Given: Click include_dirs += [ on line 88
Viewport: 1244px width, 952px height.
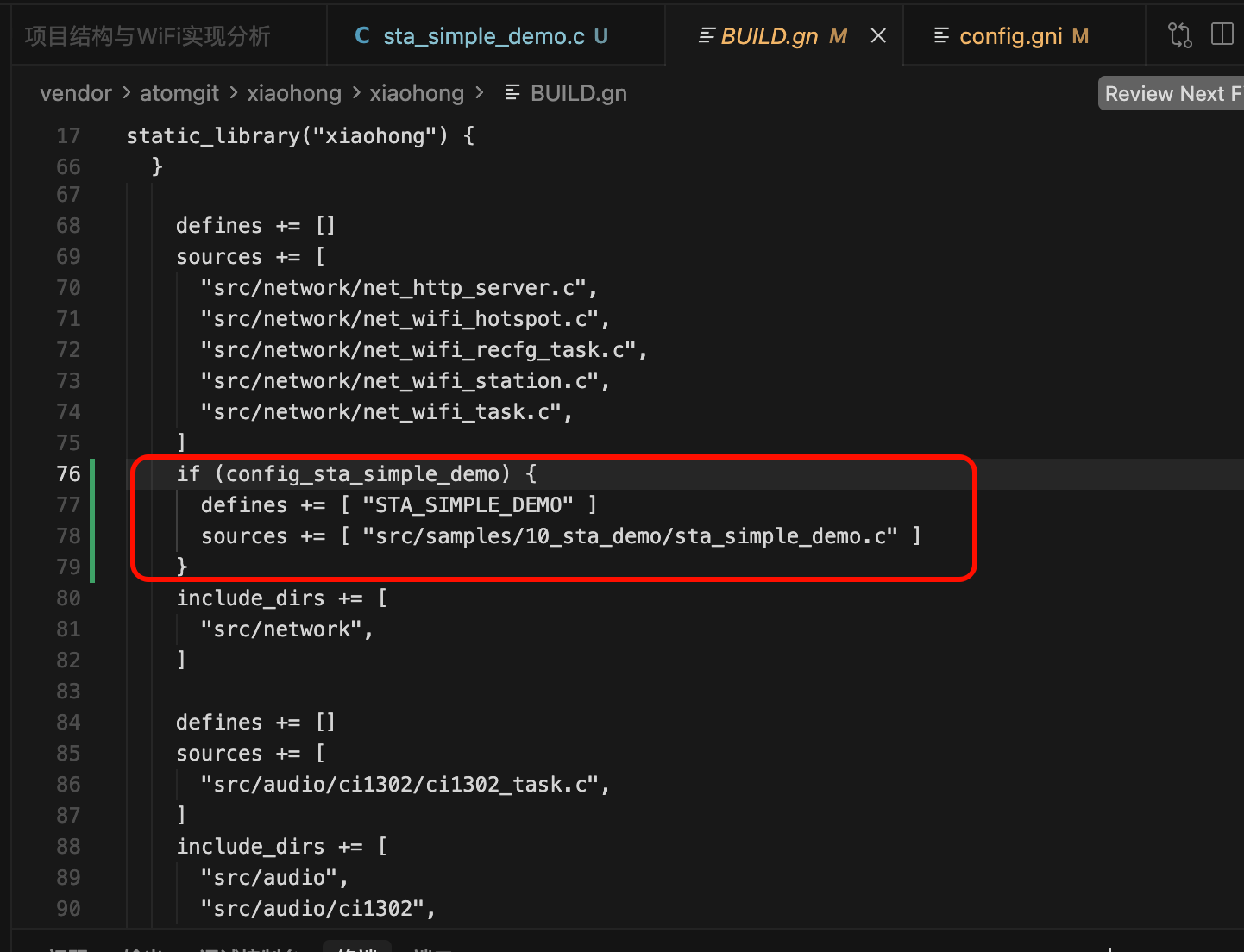Looking at the screenshot, I should click(281, 846).
